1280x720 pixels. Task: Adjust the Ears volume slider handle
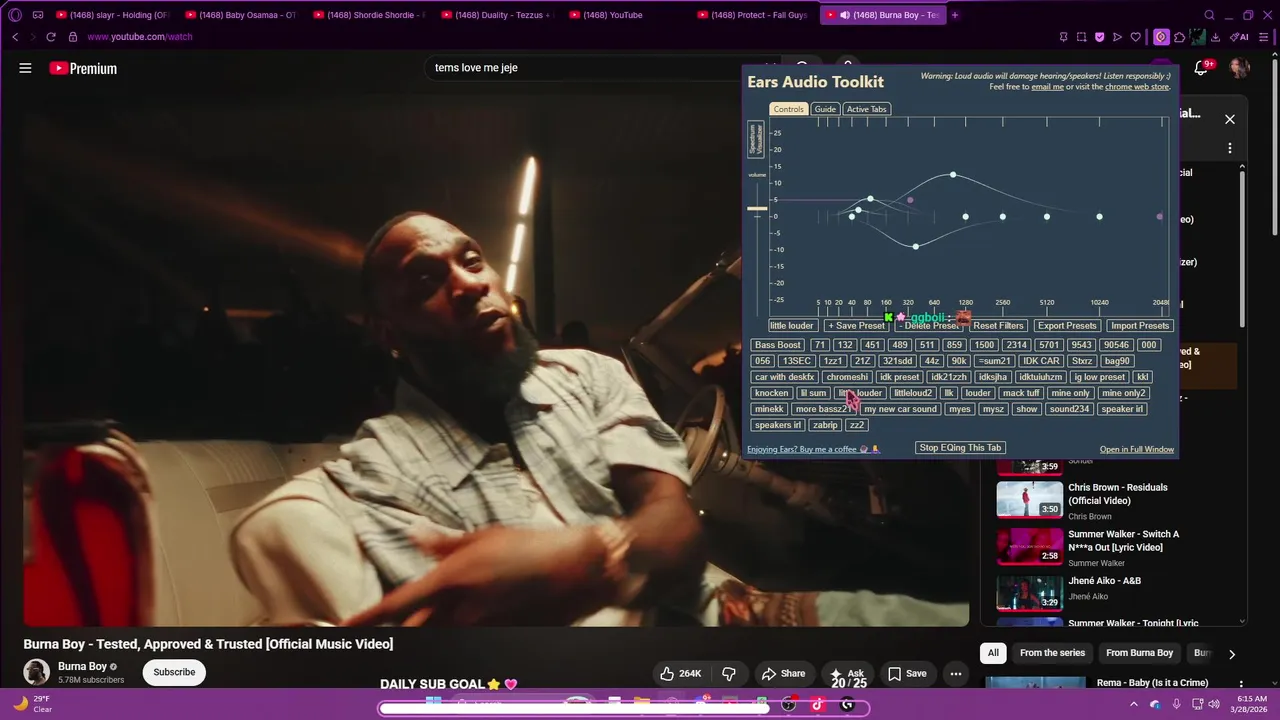click(x=757, y=209)
